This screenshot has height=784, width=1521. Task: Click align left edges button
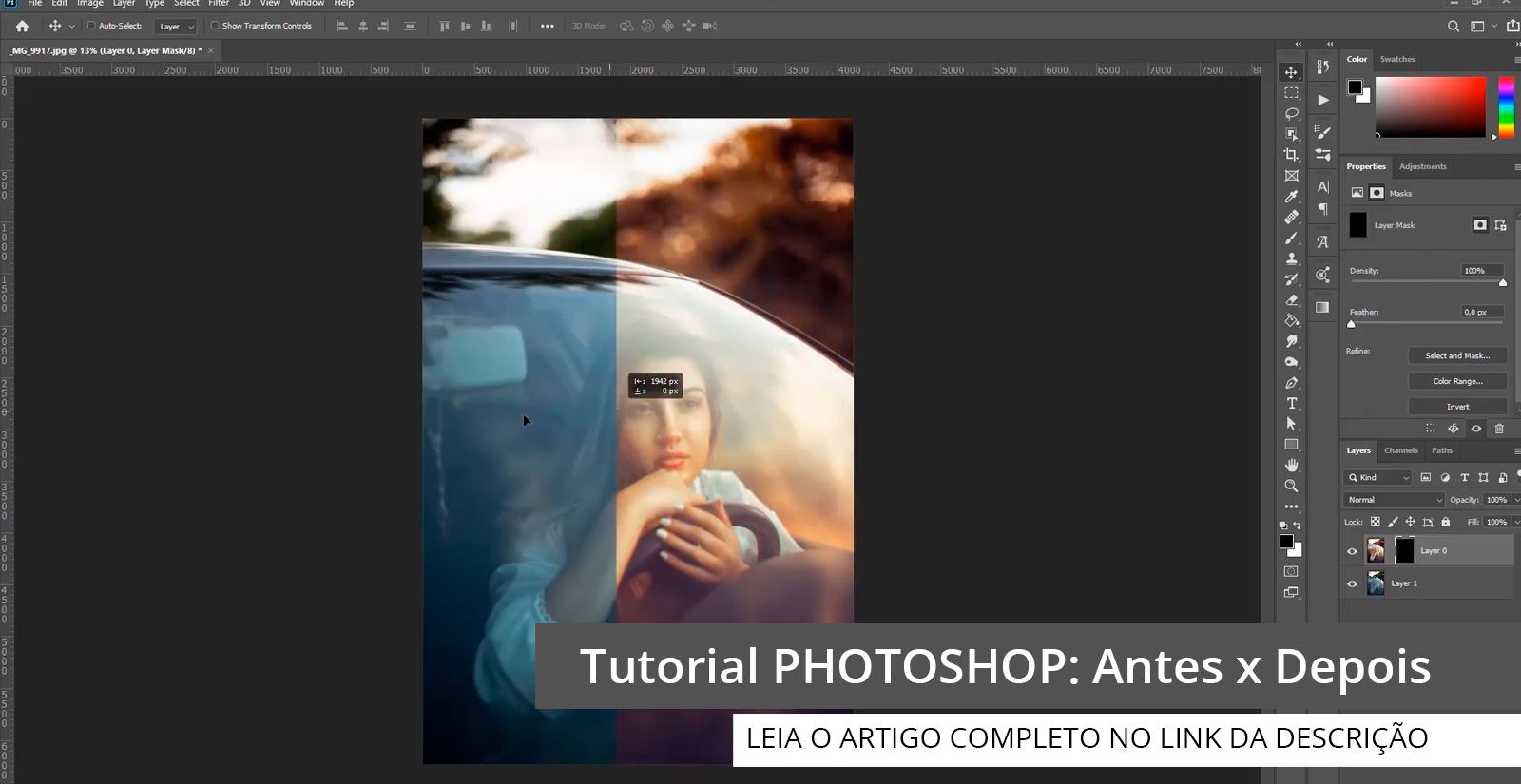(x=342, y=26)
